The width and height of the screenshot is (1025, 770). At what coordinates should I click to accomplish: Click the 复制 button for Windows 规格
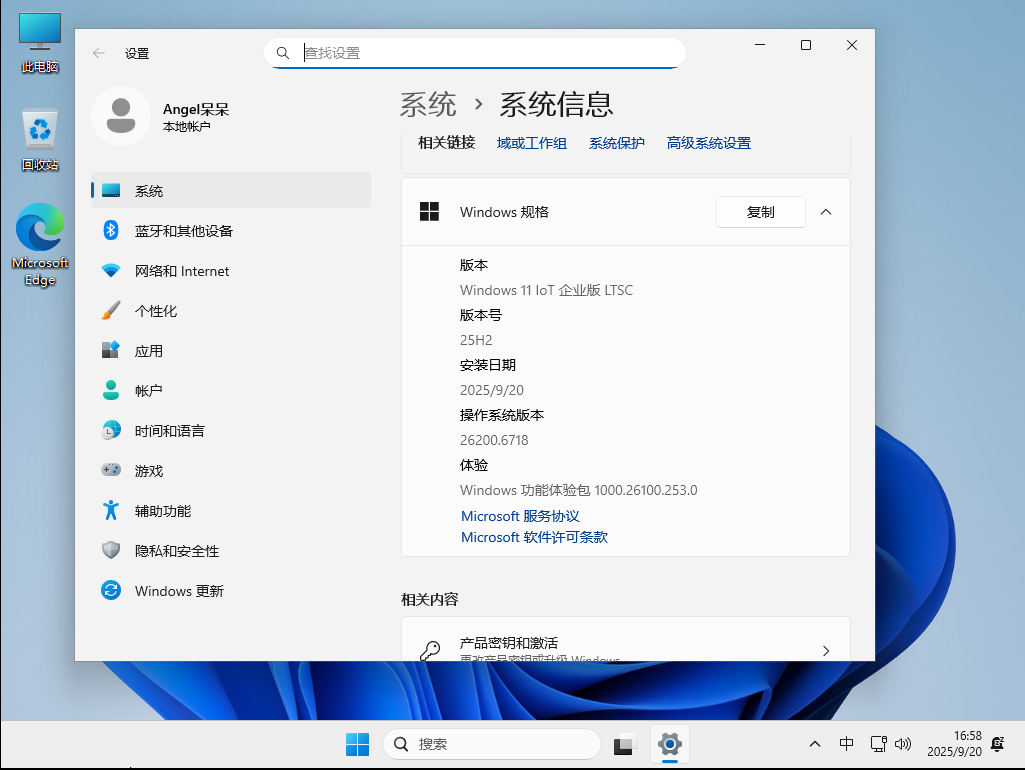(x=760, y=211)
